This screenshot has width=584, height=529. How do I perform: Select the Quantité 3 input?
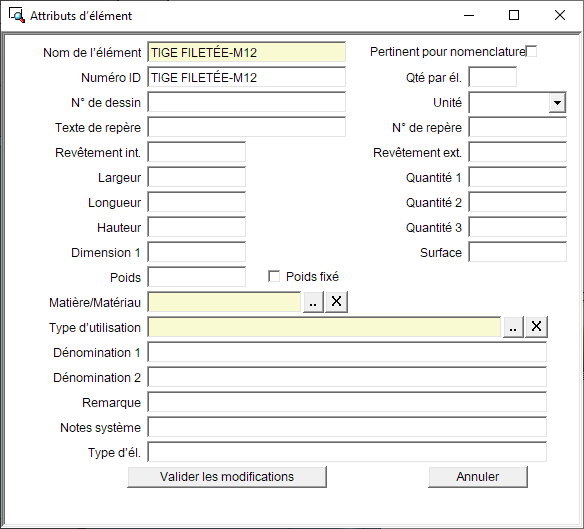tap(518, 227)
